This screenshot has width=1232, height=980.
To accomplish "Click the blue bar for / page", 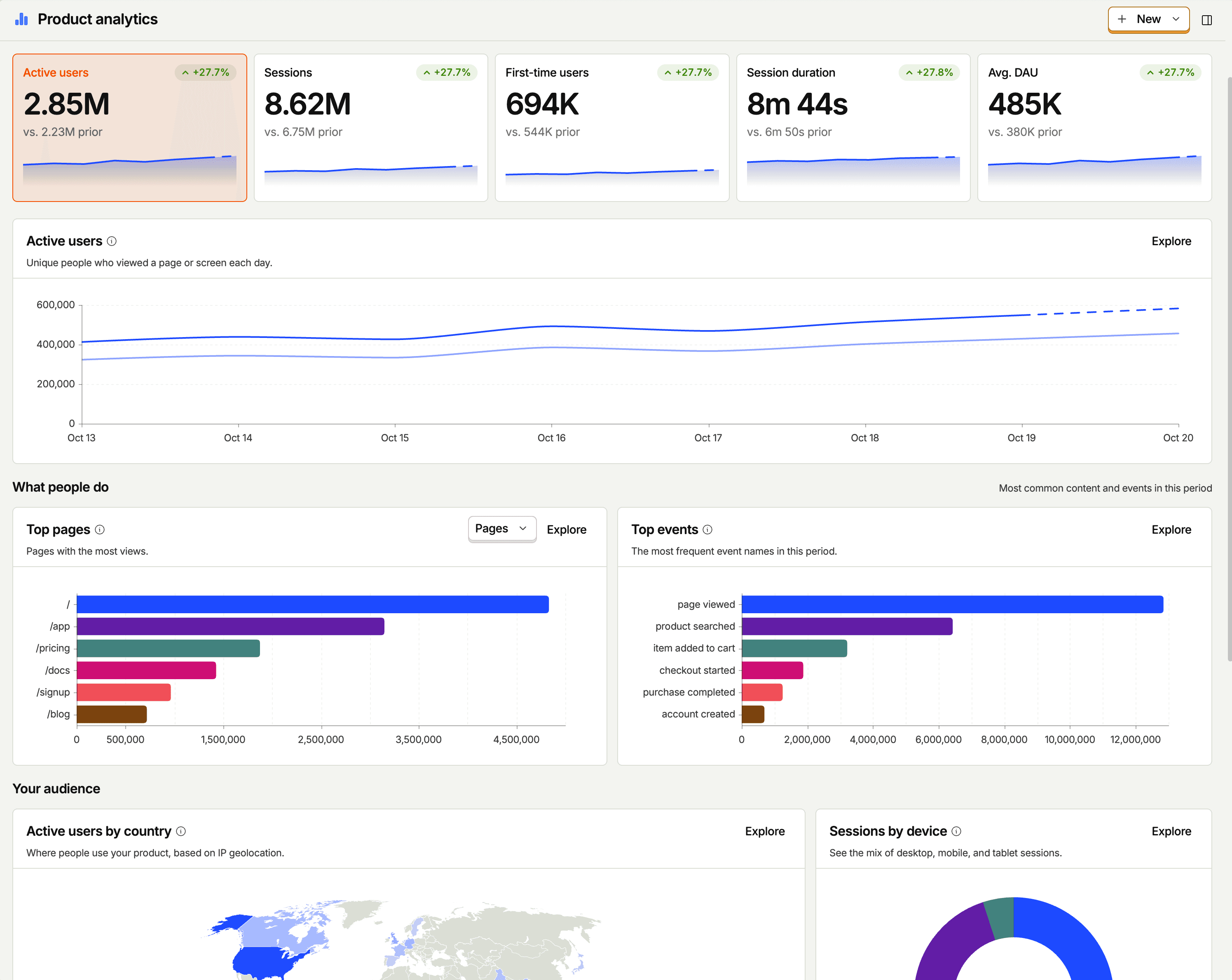I will [x=313, y=605].
